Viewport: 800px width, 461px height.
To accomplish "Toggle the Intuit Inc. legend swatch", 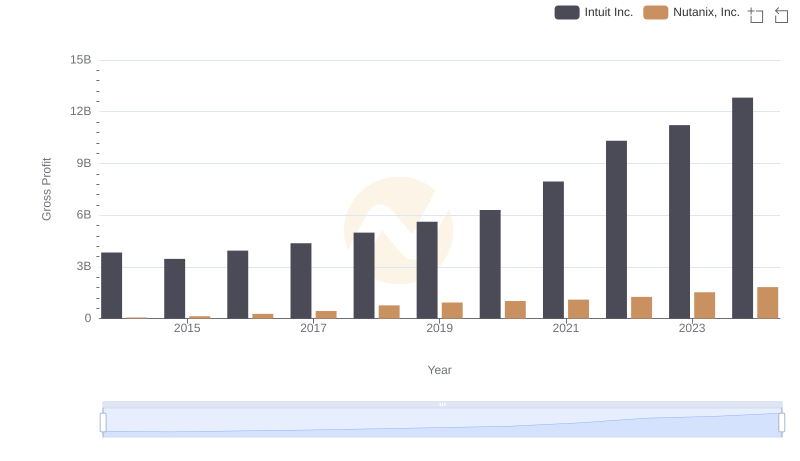I will 567,12.
